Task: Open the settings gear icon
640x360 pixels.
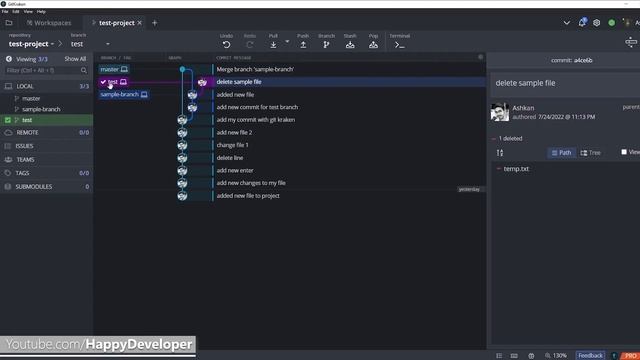Action: pyautogui.click(x=597, y=23)
